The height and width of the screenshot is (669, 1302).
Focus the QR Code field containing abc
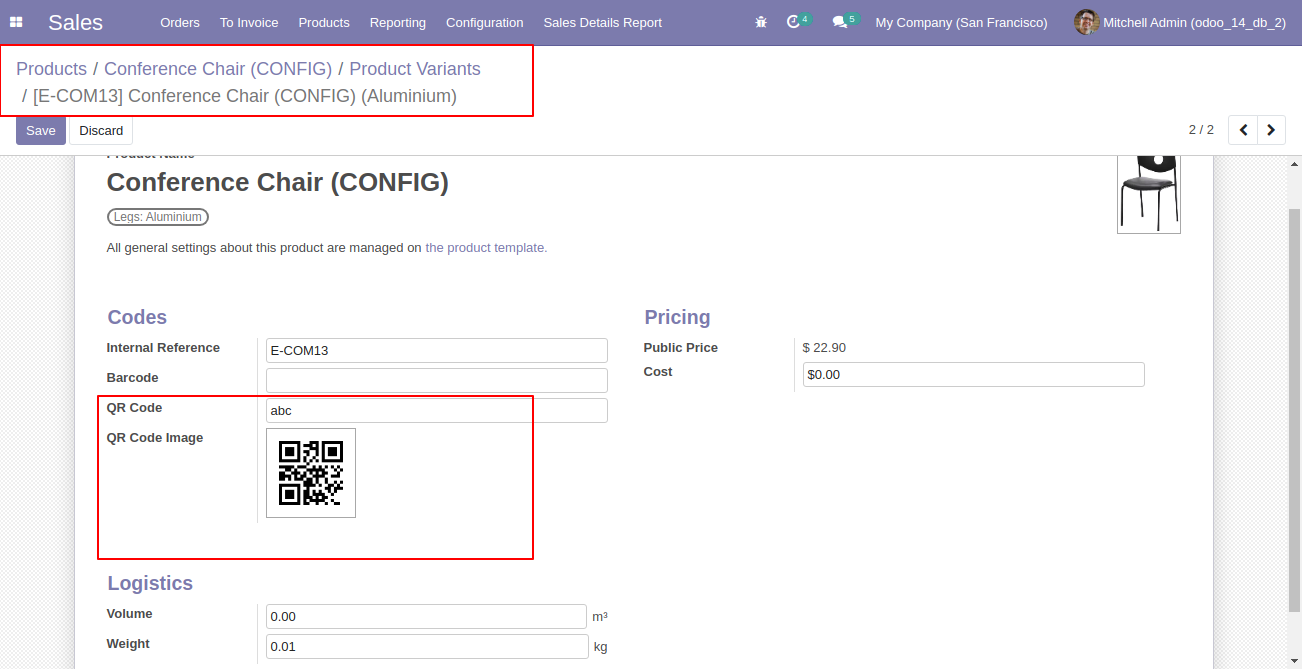[437, 410]
